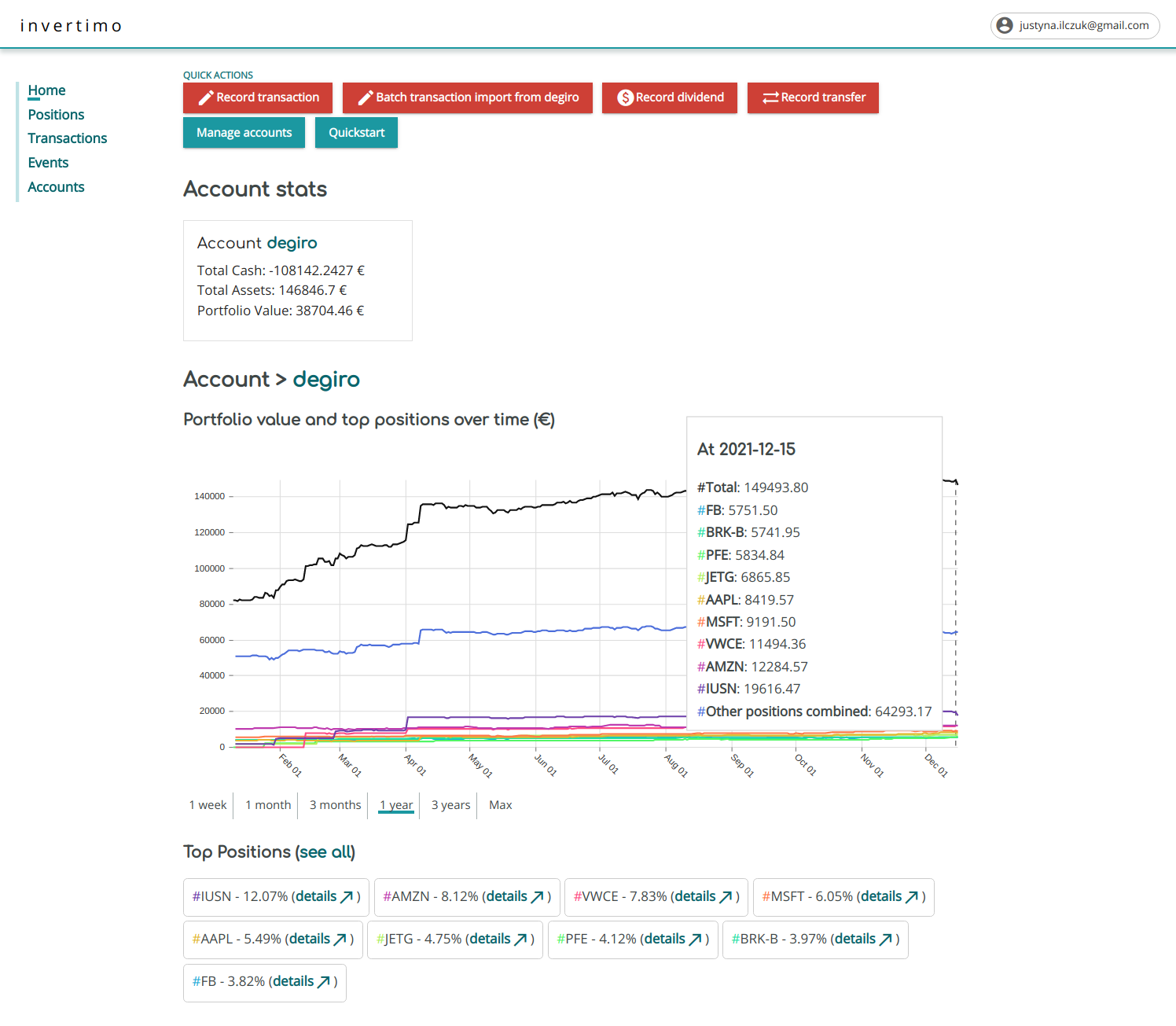
Task: Launch the Quickstart guide
Action: pyautogui.click(x=356, y=133)
